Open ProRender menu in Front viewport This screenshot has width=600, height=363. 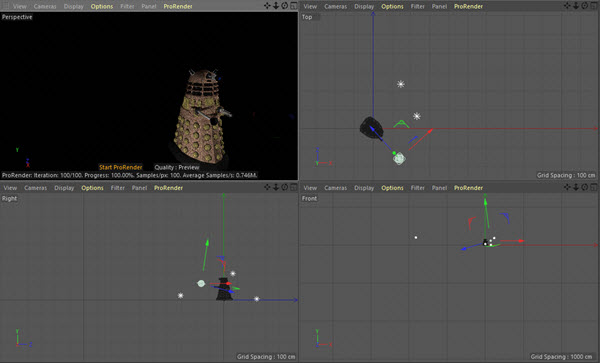[468, 188]
